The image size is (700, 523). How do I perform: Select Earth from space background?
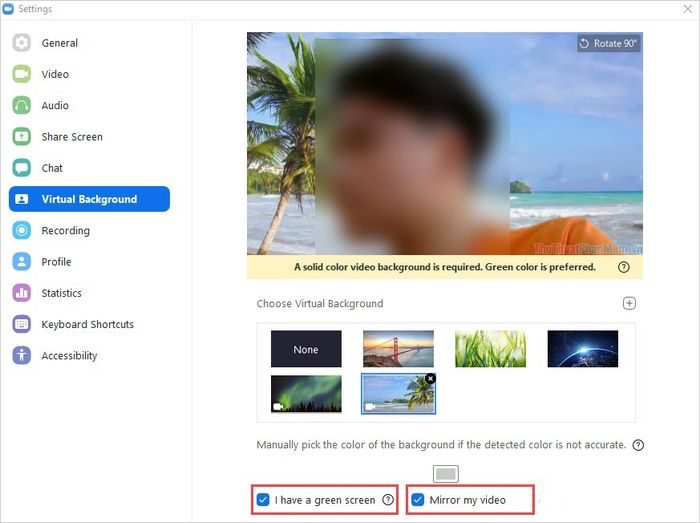pyautogui.click(x=583, y=349)
